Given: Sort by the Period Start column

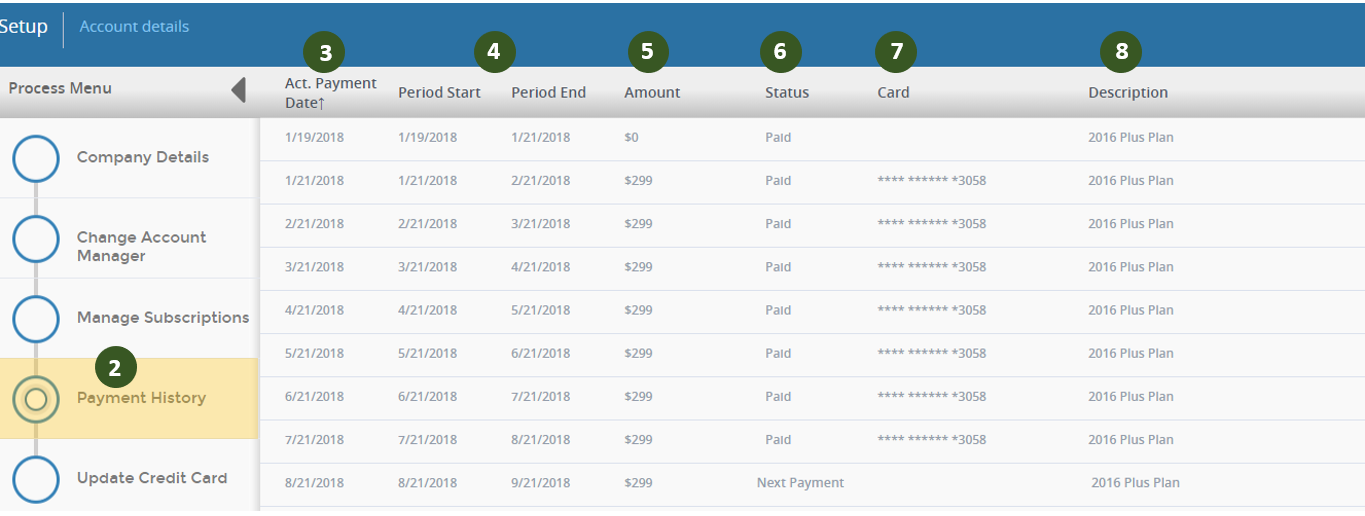Looking at the screenshot, I should (439, 92).
